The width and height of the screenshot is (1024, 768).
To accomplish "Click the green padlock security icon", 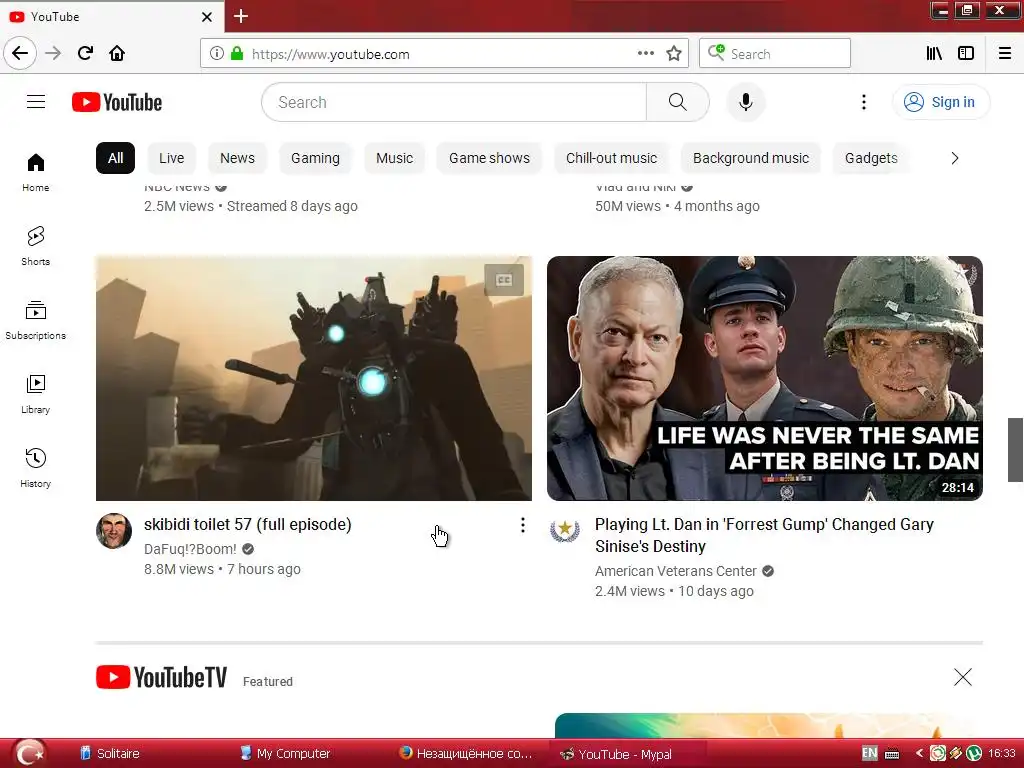I will [x=237, y=54].
